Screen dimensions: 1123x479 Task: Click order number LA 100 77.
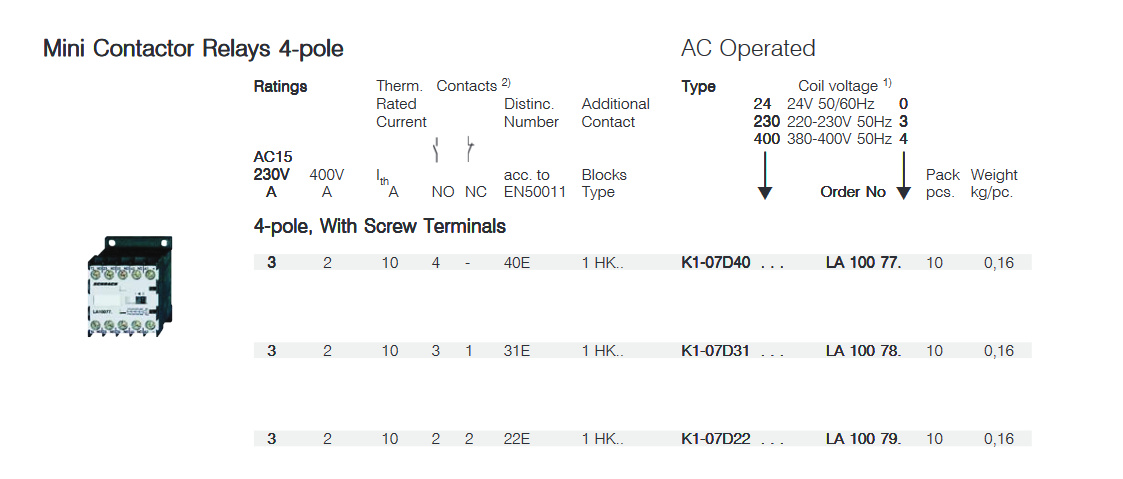tap(863, 263)
